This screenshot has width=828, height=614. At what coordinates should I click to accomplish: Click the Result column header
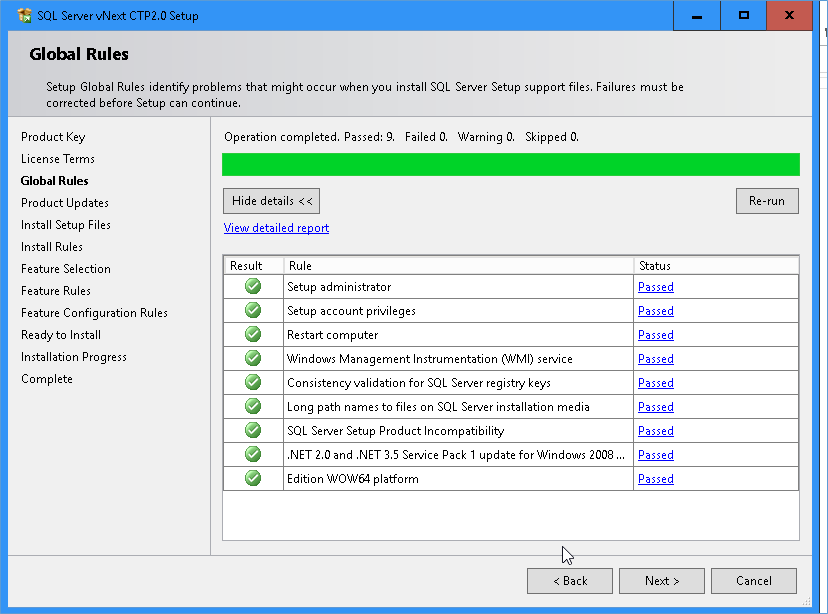[253, 266]
